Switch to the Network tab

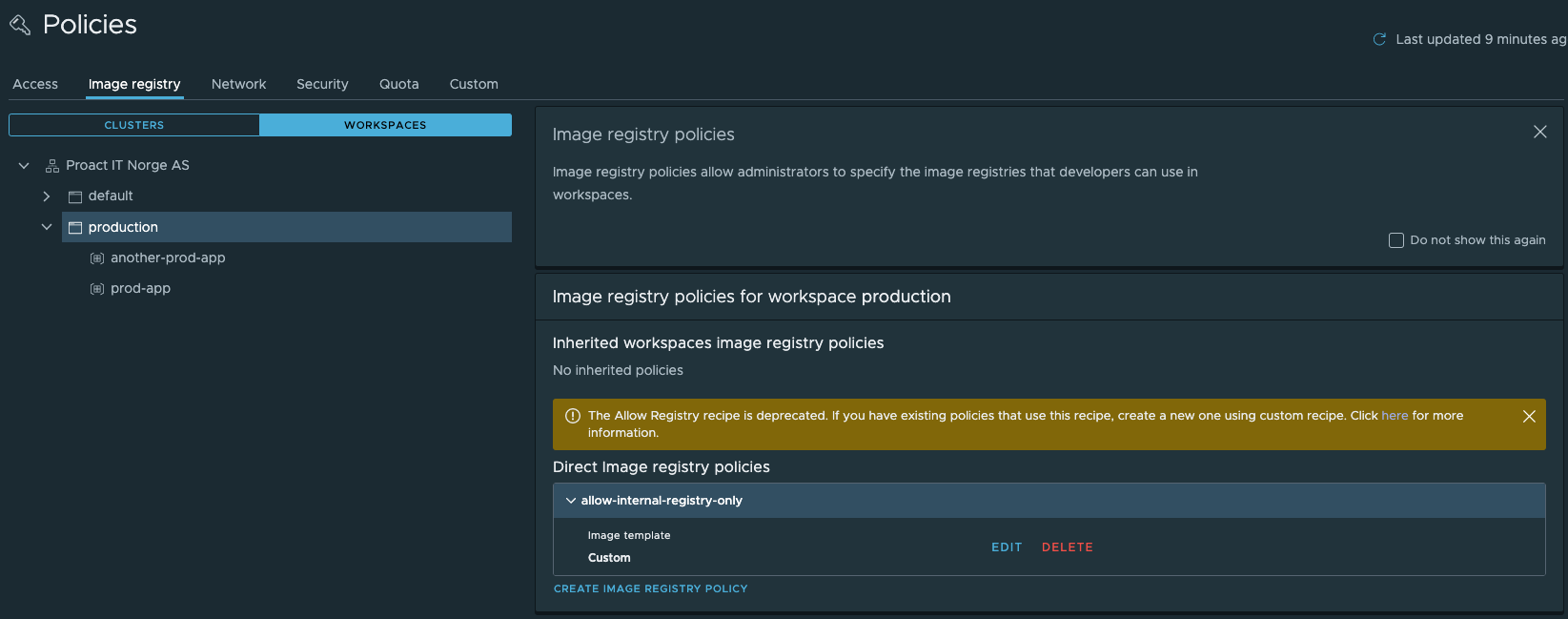coord(239,84)
